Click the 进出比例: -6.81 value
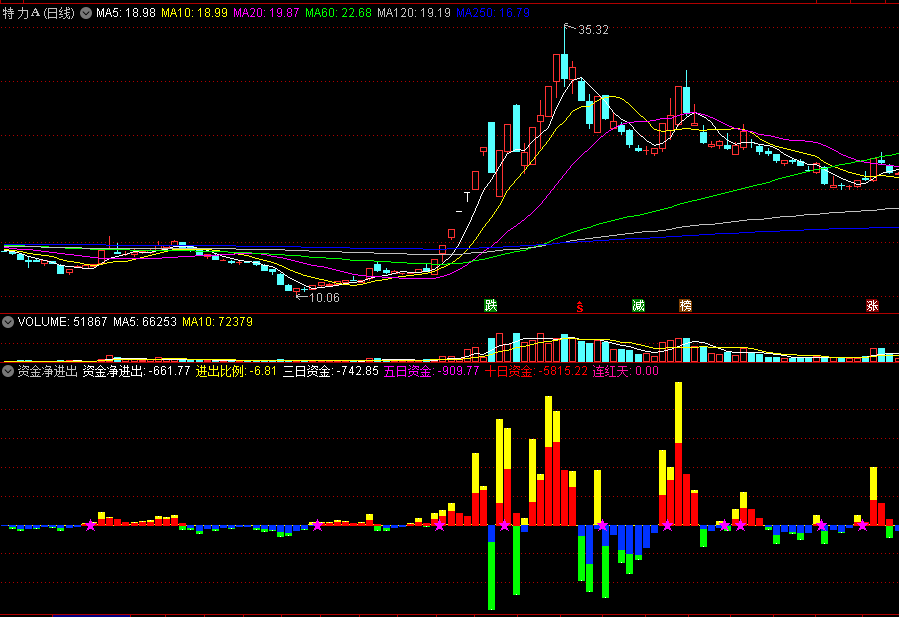Screen dimensions: 899x617 (x=236, y=371)
